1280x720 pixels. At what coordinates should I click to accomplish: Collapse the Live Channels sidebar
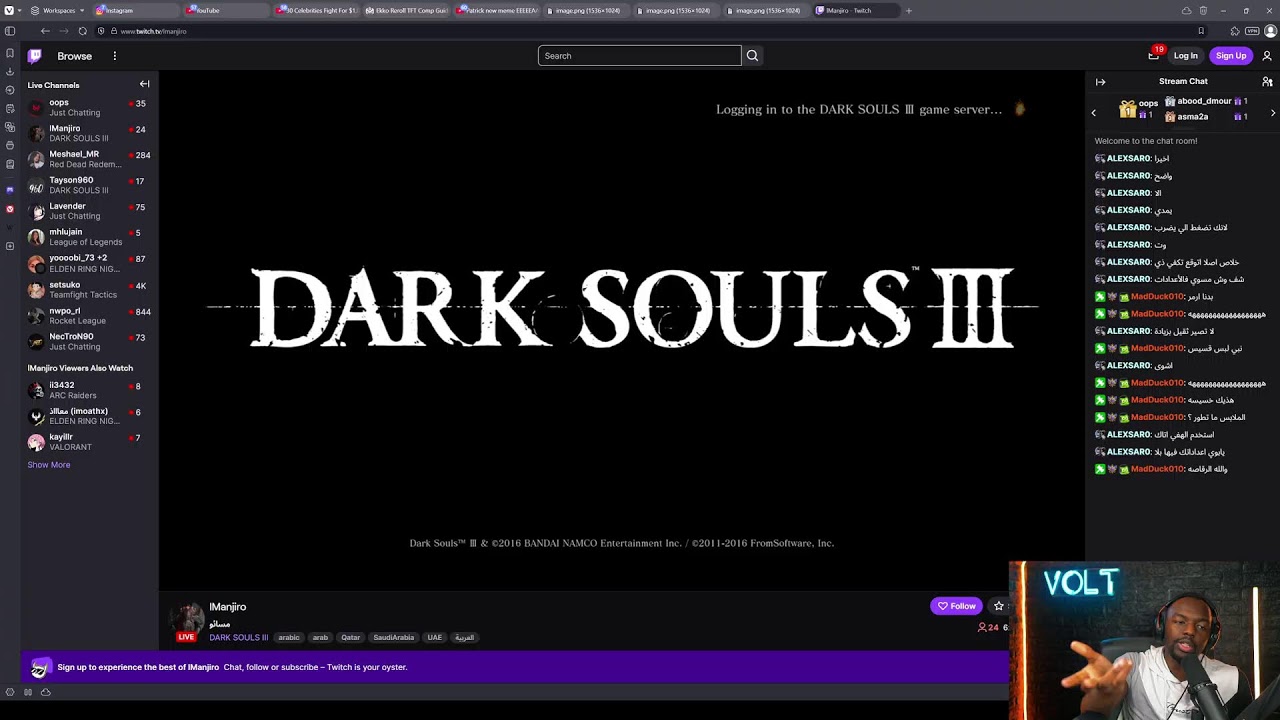(144, 84)
